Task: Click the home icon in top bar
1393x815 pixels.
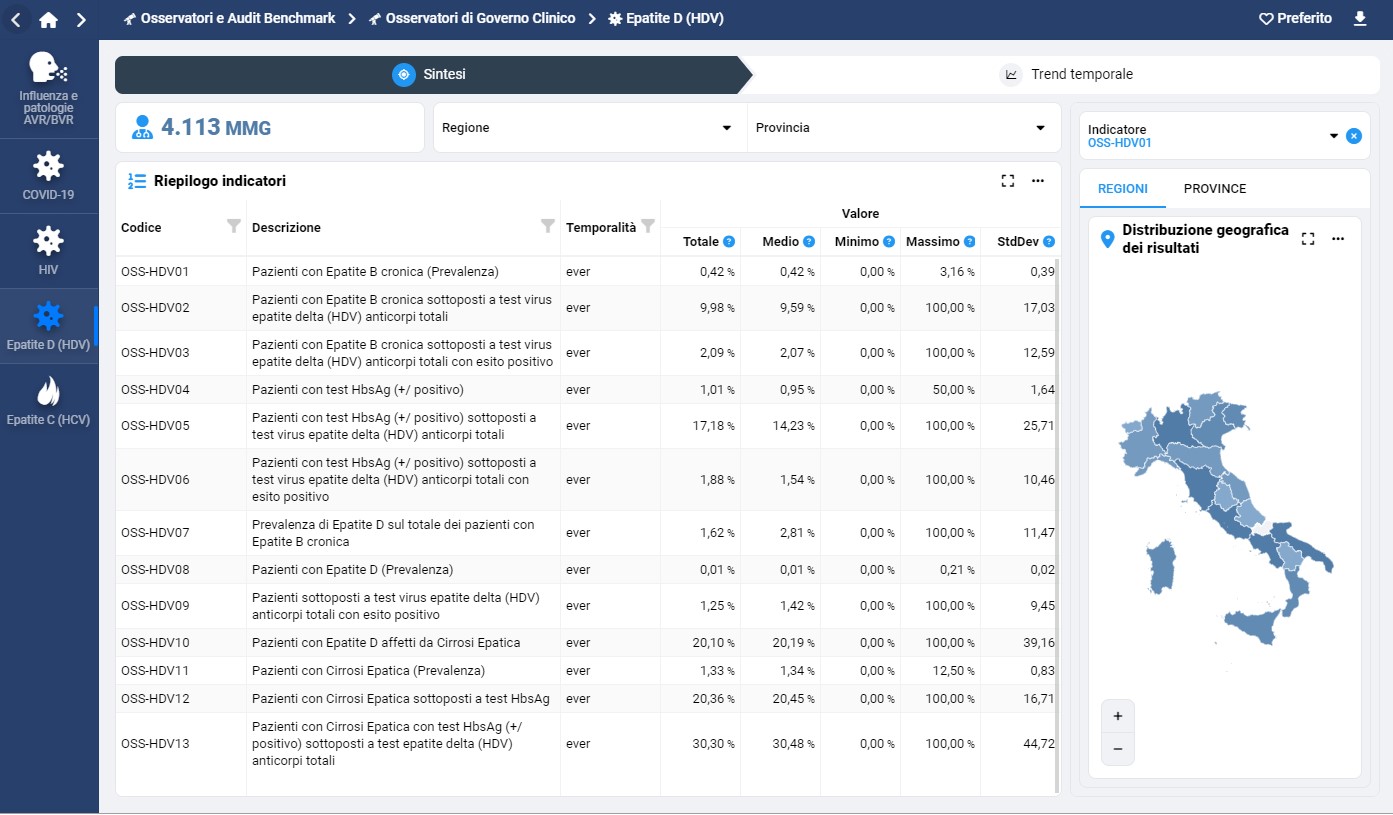Action: [x=48, y=19]
